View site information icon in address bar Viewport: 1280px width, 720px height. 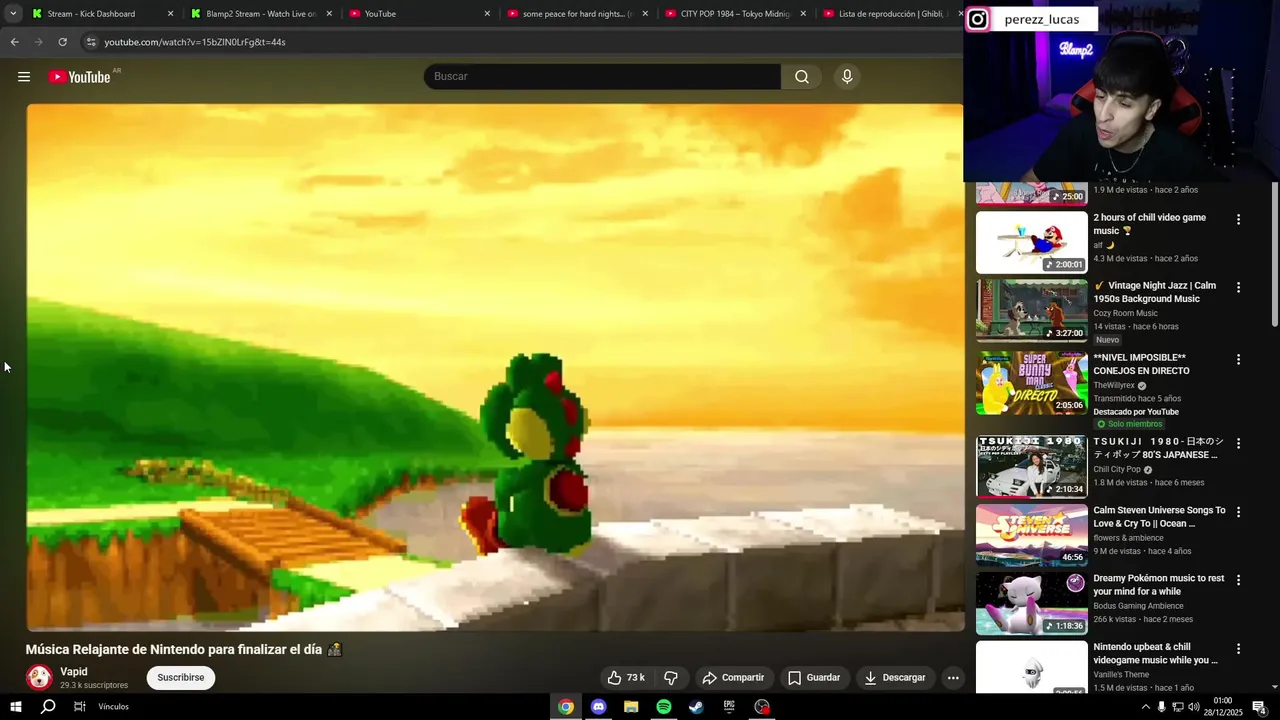click(x=91, y=42)
